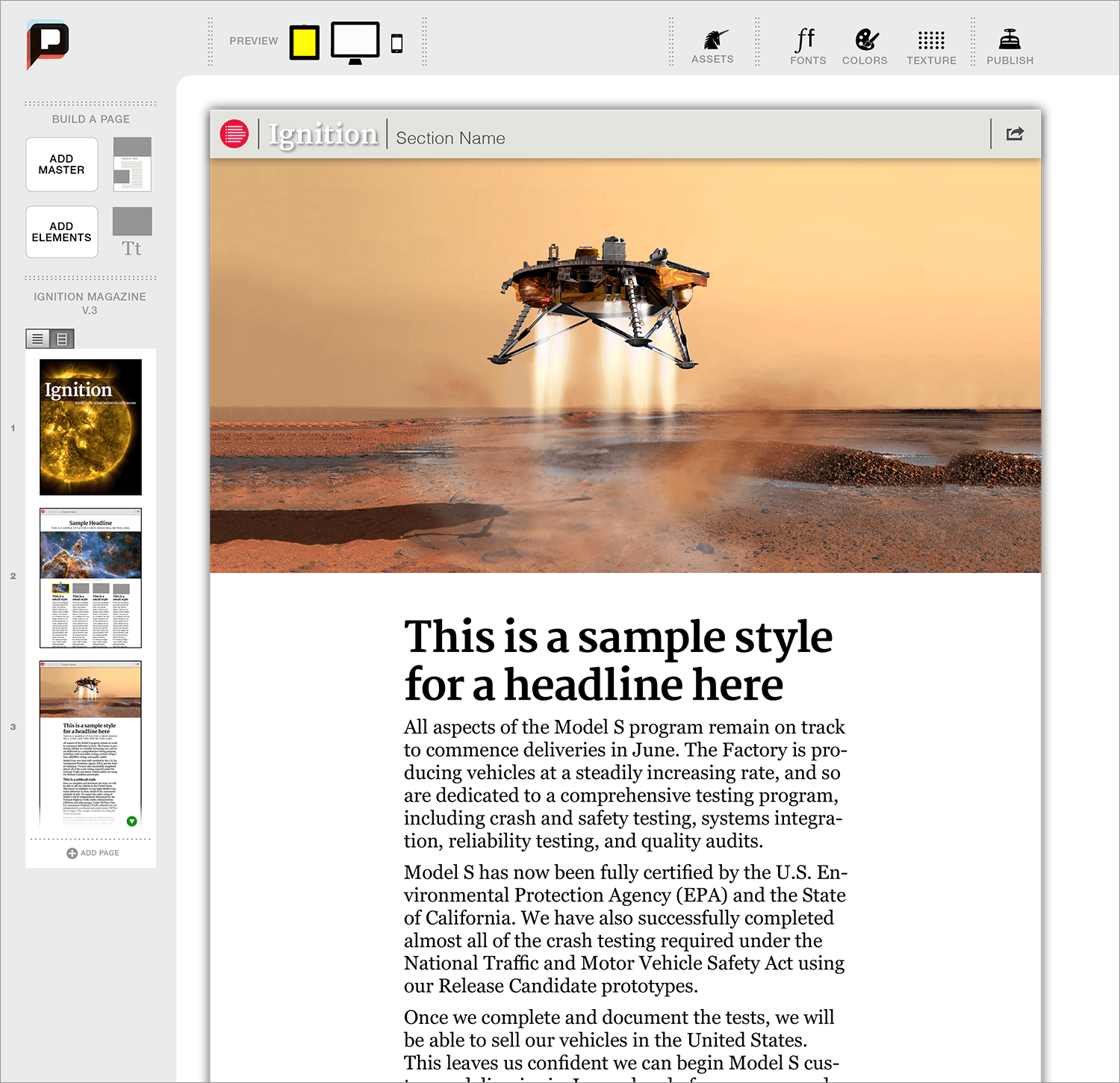Click the Preview label
This screenshot has height=1083, width=1120.
pos(254,41)
